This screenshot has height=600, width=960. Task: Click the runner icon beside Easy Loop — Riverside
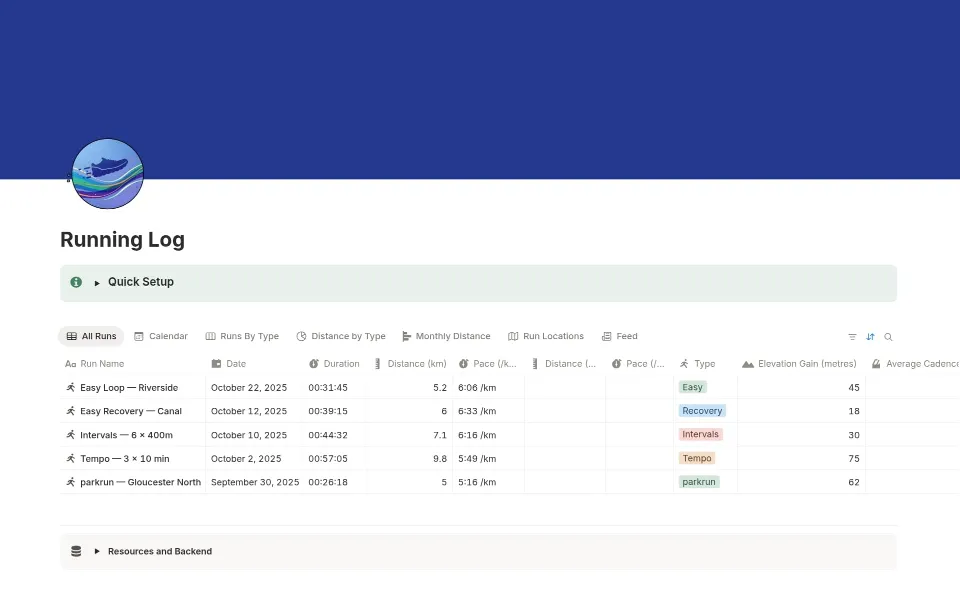pos(70,388)
